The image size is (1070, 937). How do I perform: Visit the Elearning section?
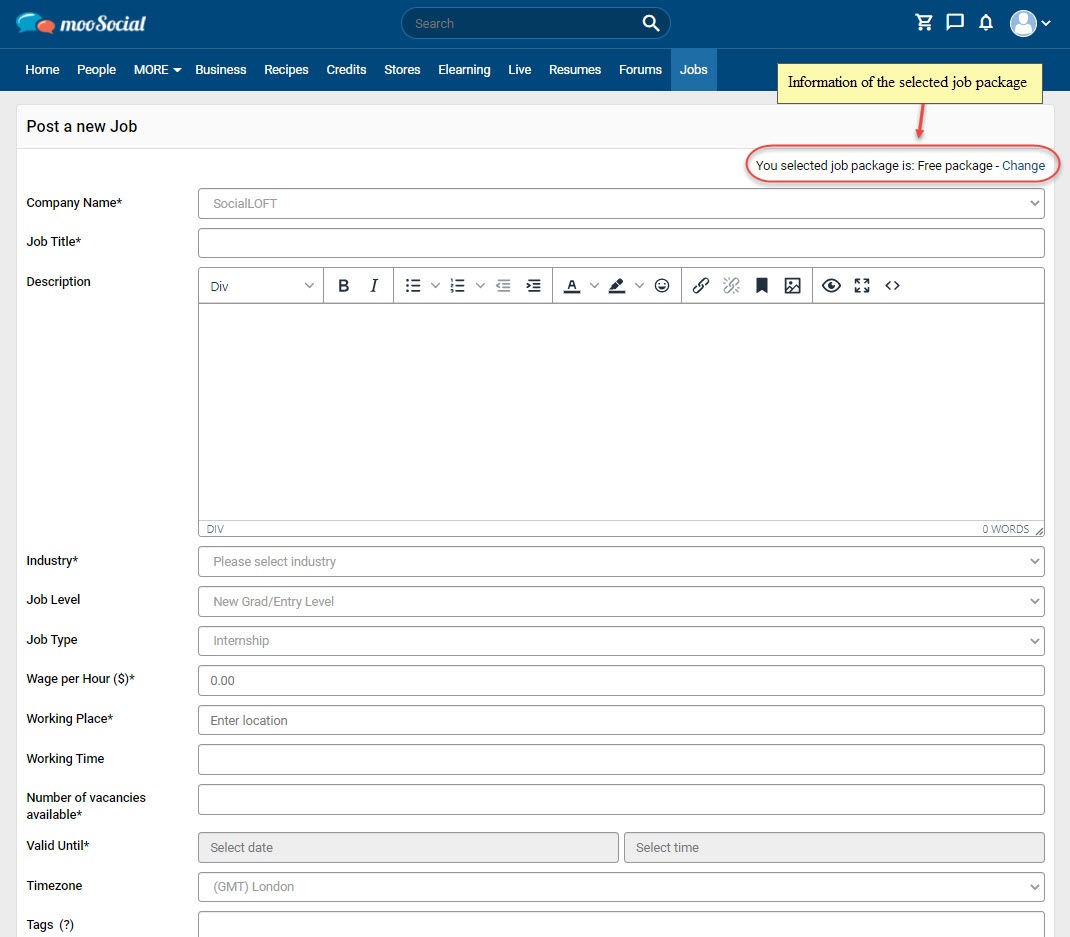[464, 70]
